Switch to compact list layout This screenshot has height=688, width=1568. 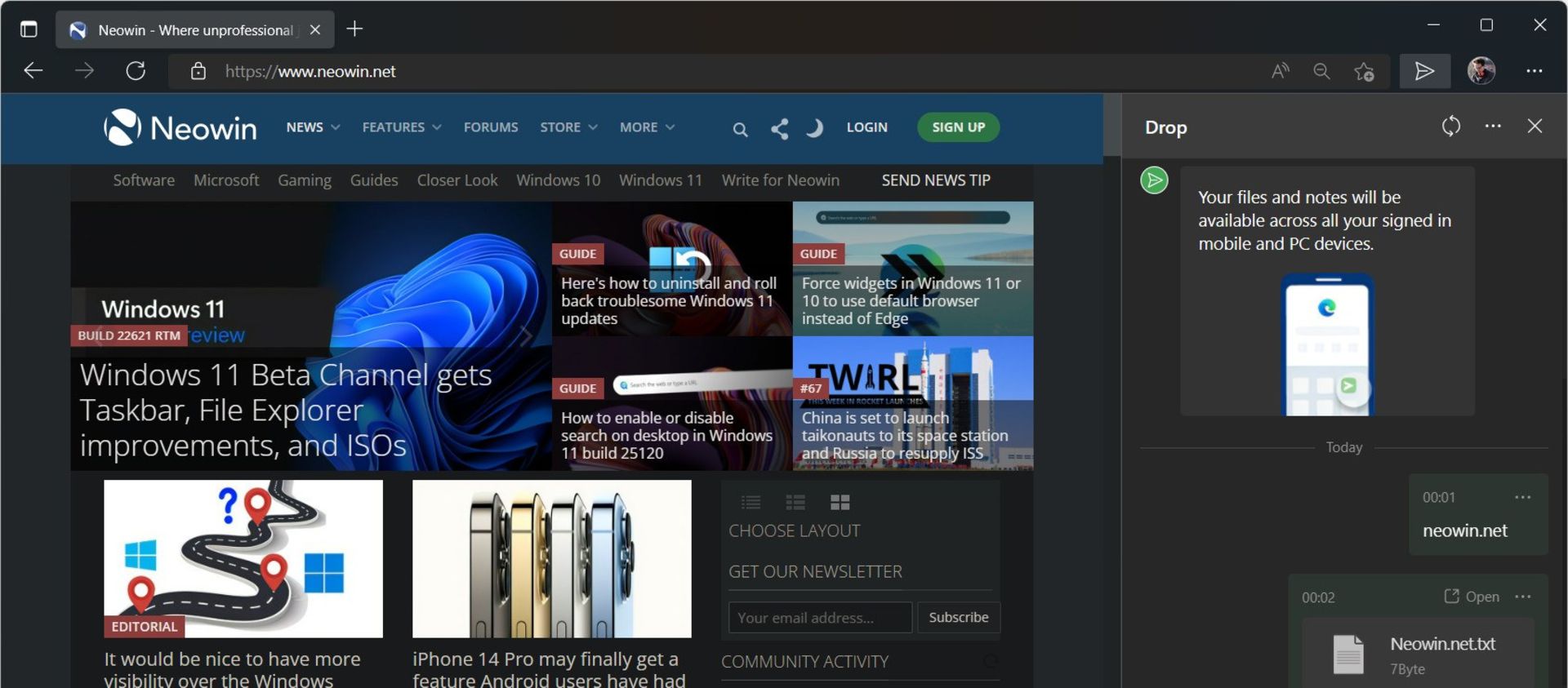click(751, 502)
